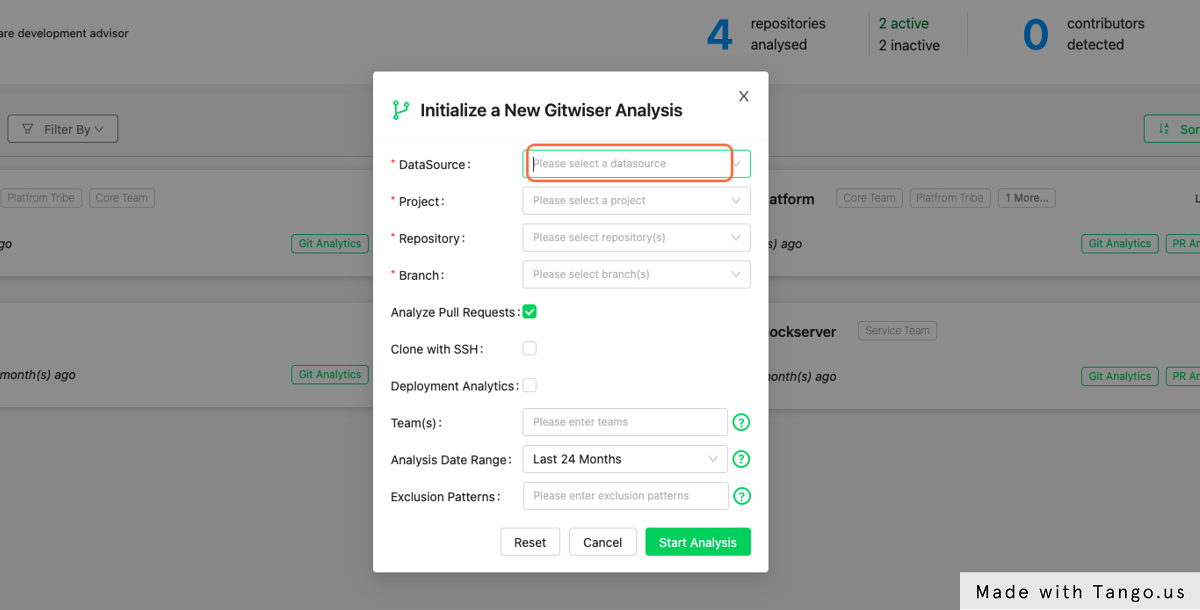Open Analysis Date Range dropdown
1200x610 pixels.
[x=625, y=459]
